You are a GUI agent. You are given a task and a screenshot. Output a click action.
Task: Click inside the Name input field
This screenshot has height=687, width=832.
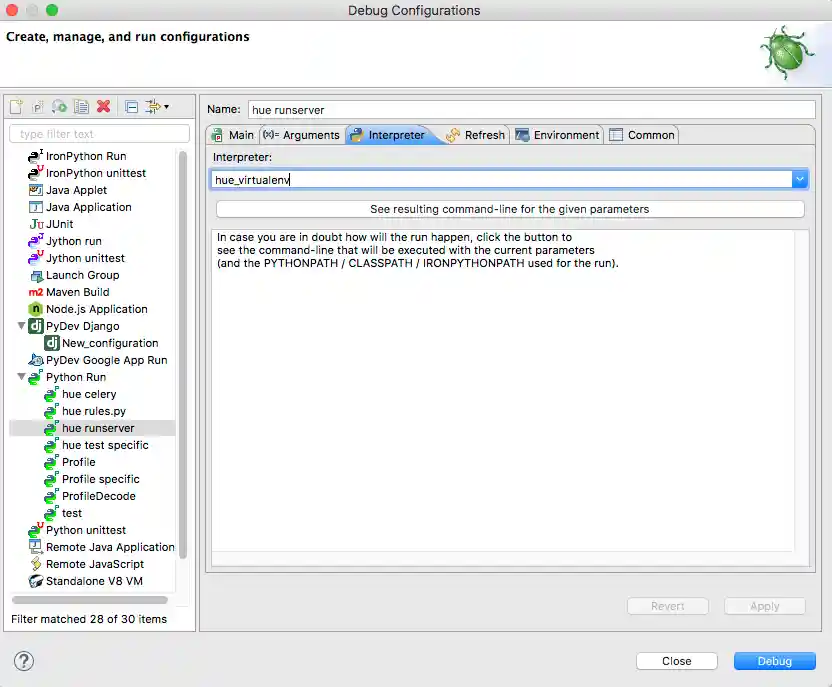[x=500, y=109]
